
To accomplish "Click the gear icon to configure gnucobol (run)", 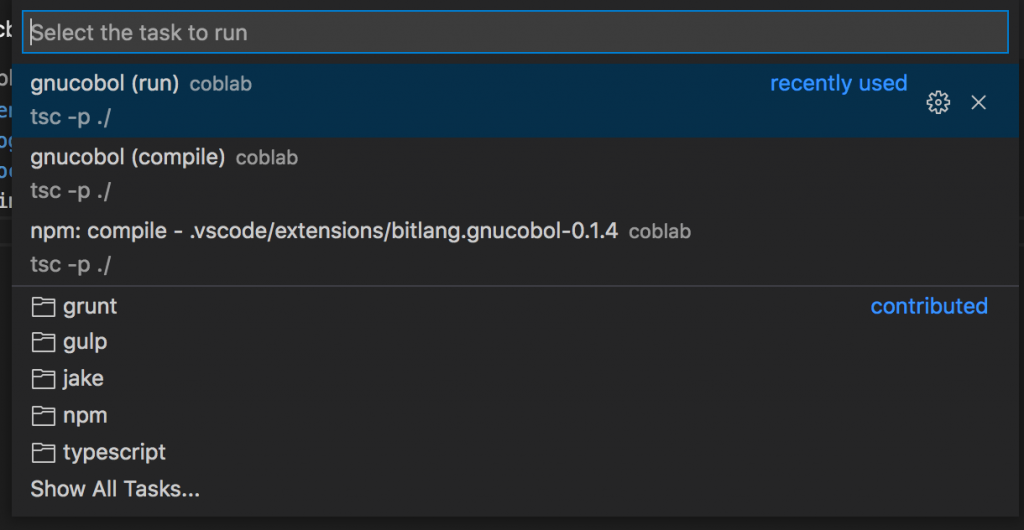I will tap(938, 102).
